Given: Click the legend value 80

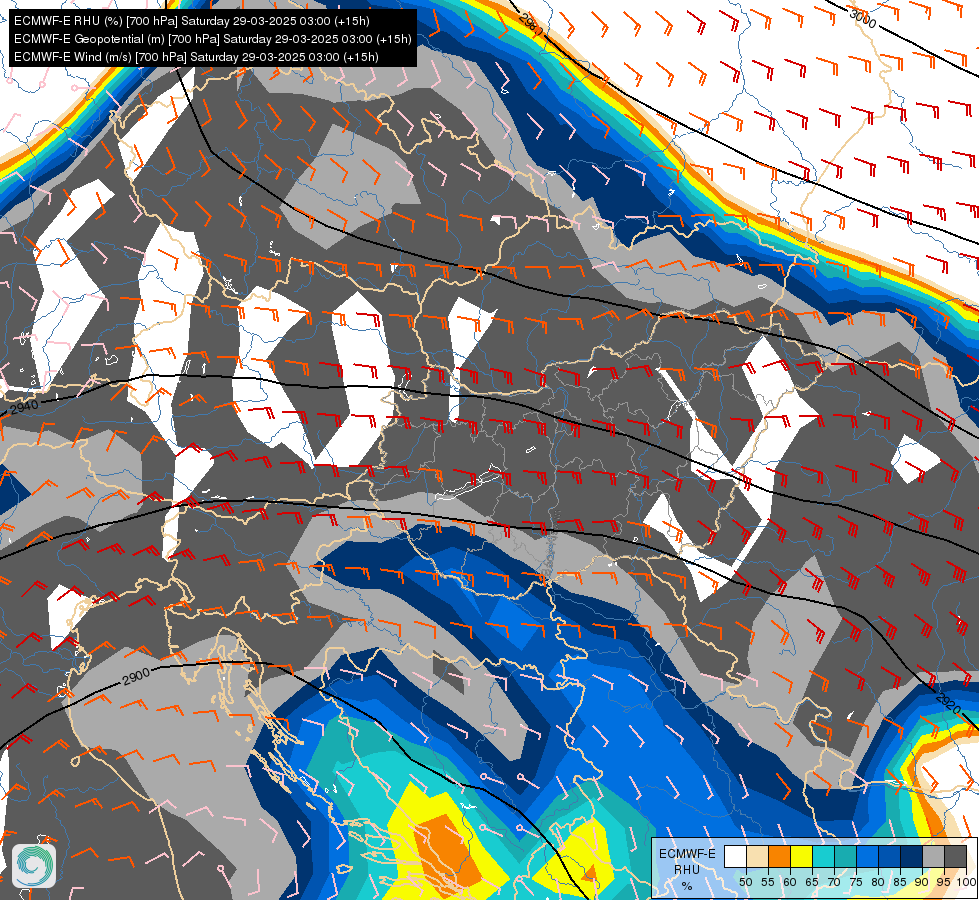Looking at the screenshot, I should tap(878, 882).
